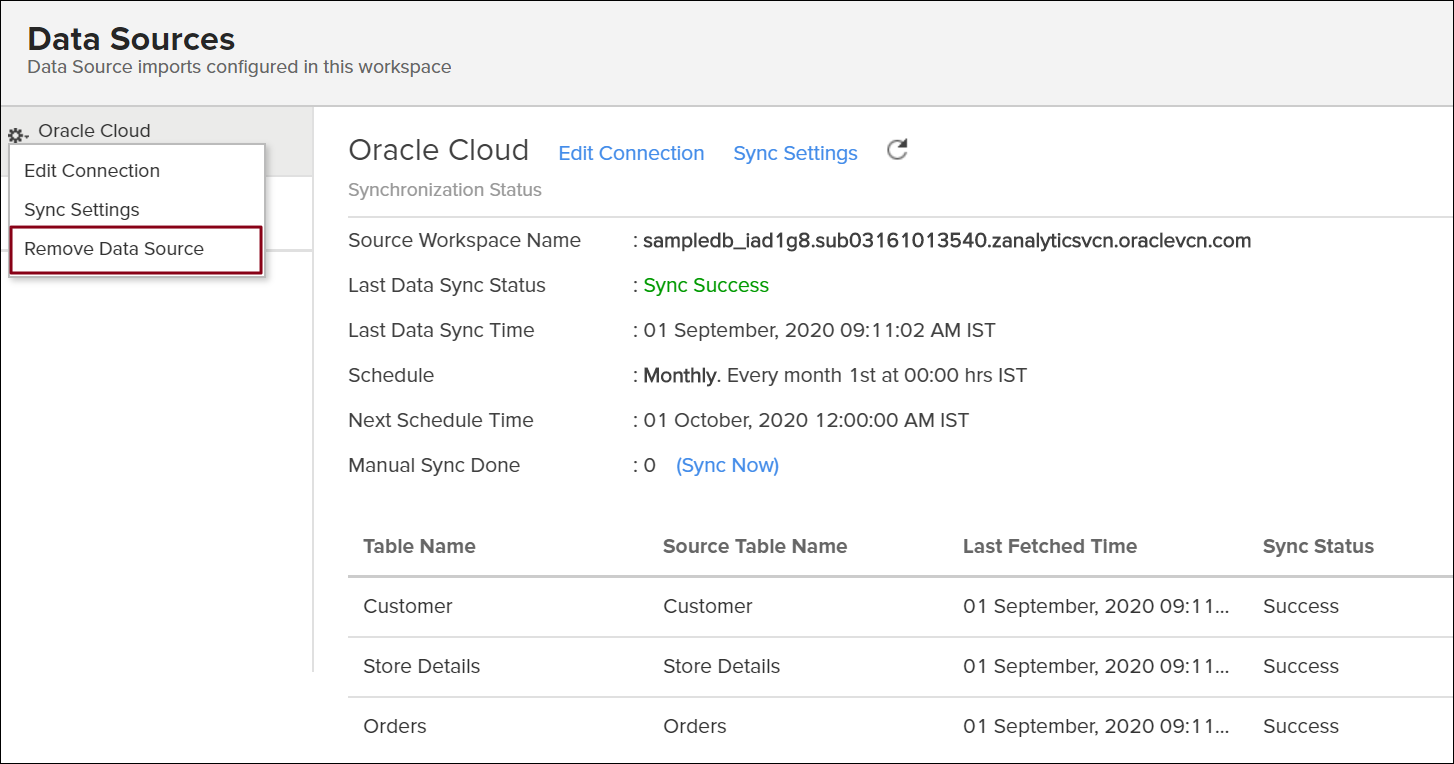Select the Store Details table row name
Viewport: 1454px width, 764px height.
point(421,666)
